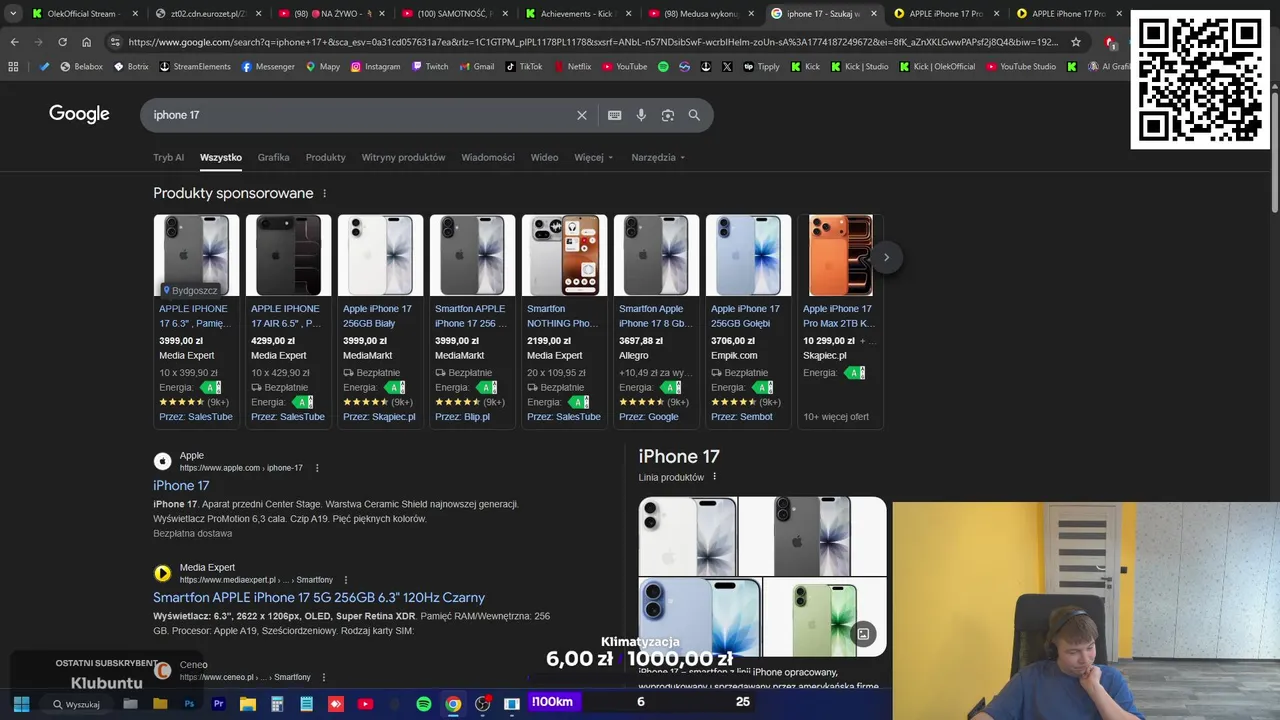Open the Belabox bookmark
1280x720 pixels.
82,67
